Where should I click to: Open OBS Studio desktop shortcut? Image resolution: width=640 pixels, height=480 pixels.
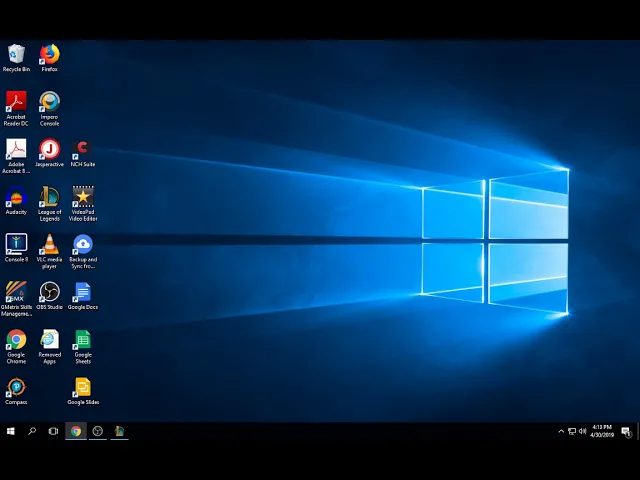tap(49, 296)
